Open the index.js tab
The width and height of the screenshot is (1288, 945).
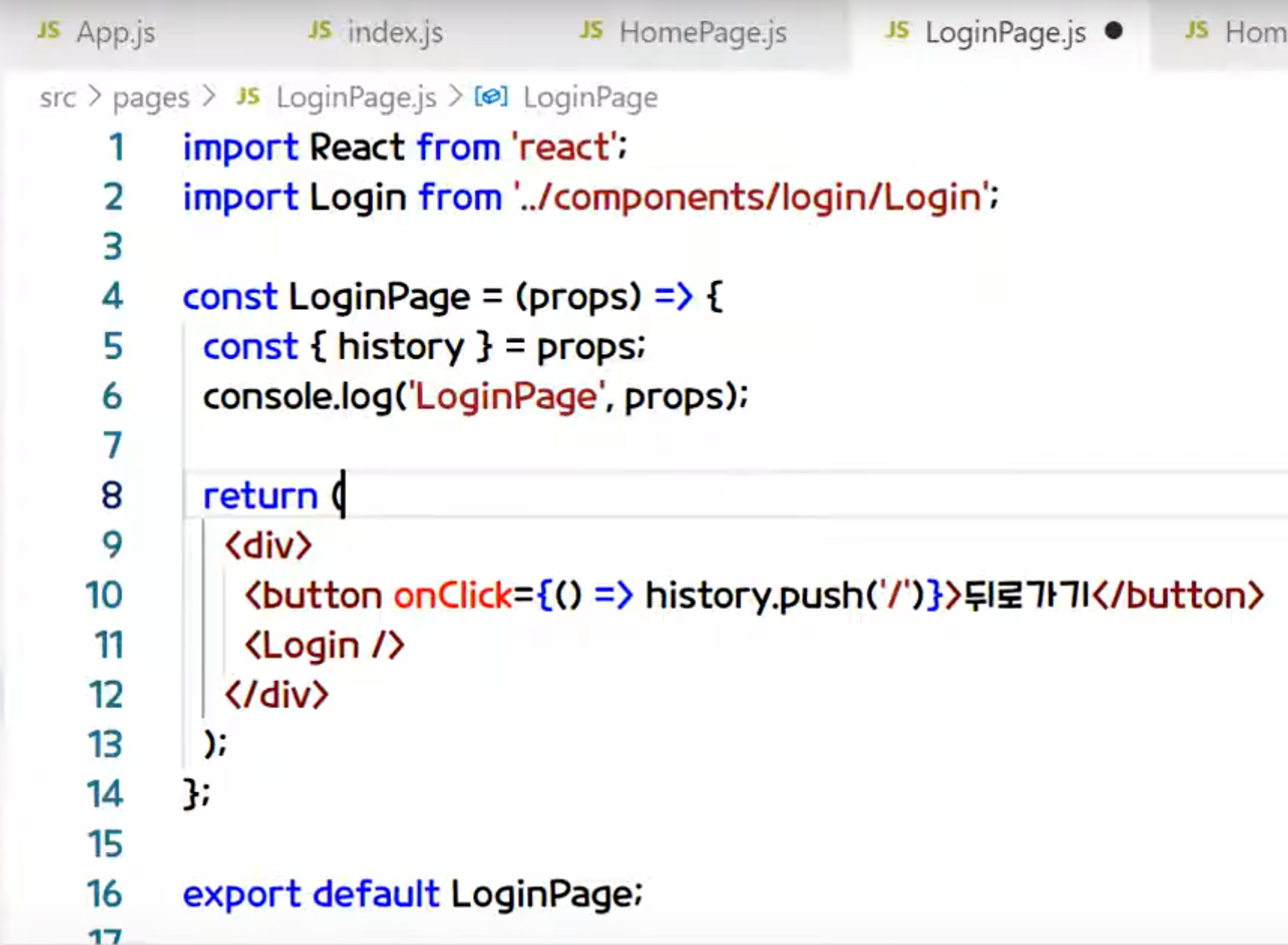395,33
